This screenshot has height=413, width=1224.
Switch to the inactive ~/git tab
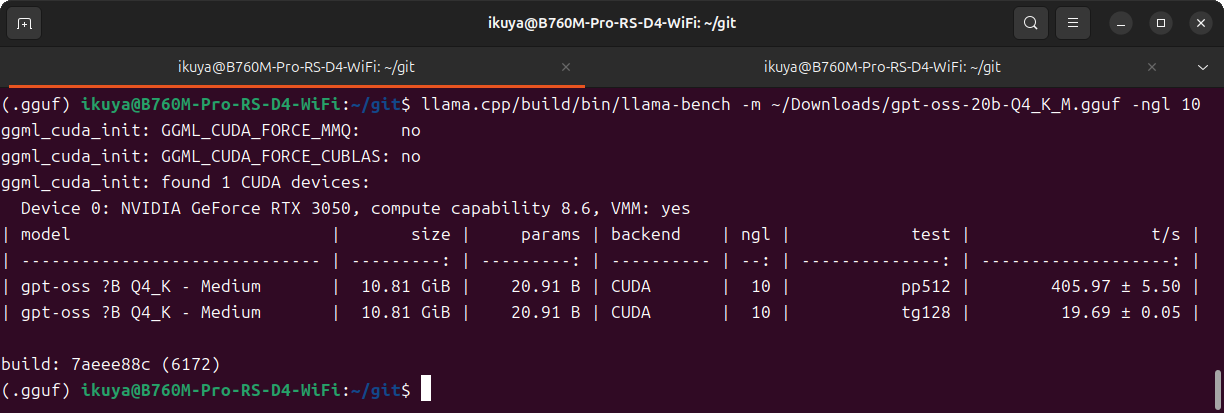[881, 67]
